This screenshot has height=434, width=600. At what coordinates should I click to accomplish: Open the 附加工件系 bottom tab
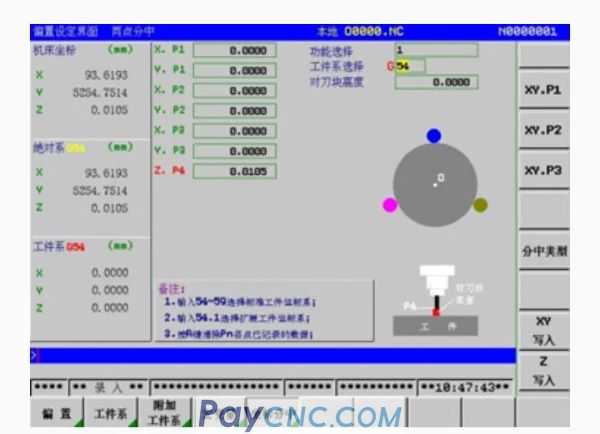pos(162,413)
